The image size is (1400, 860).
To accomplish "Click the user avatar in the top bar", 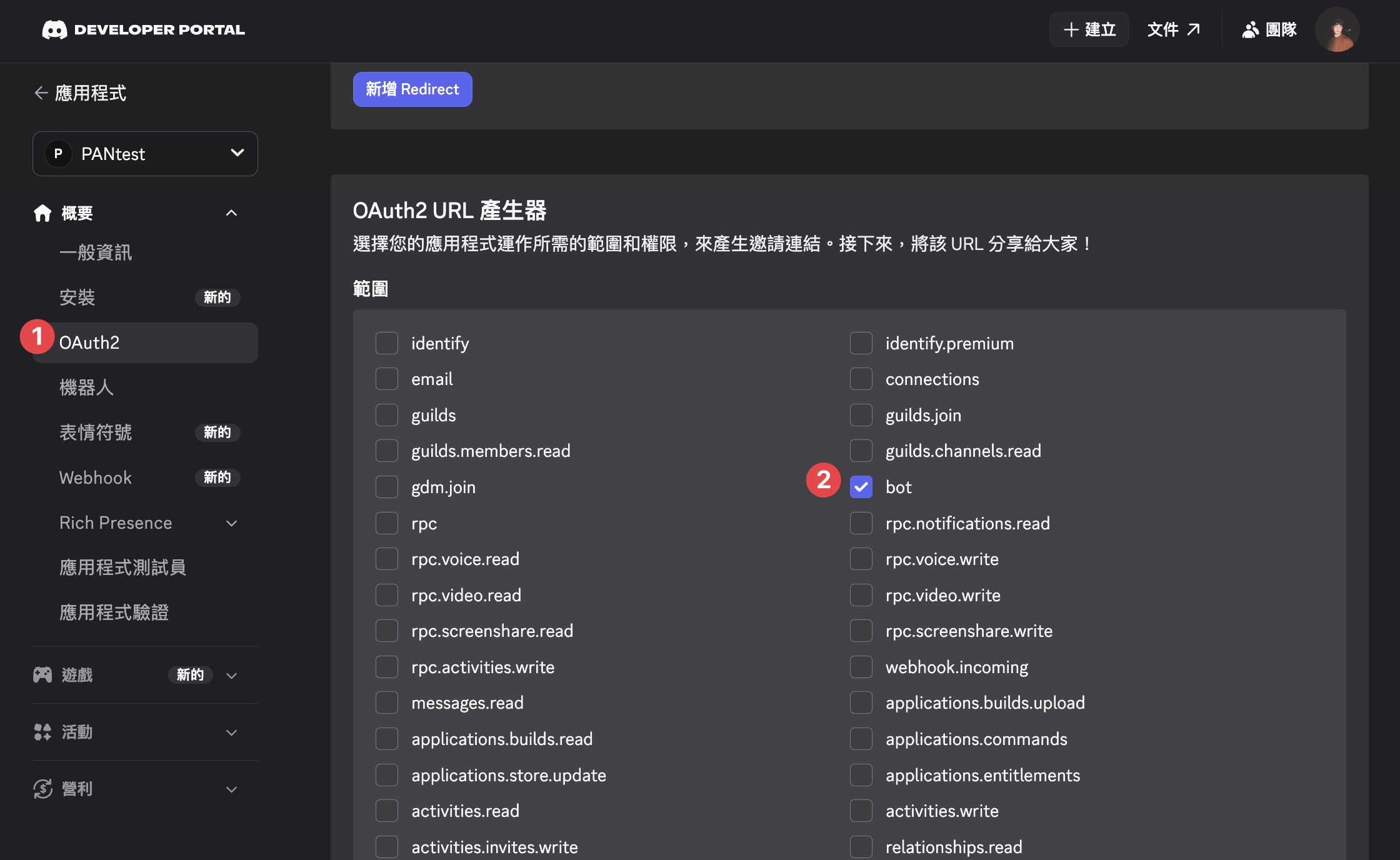I will point(1337,29).
